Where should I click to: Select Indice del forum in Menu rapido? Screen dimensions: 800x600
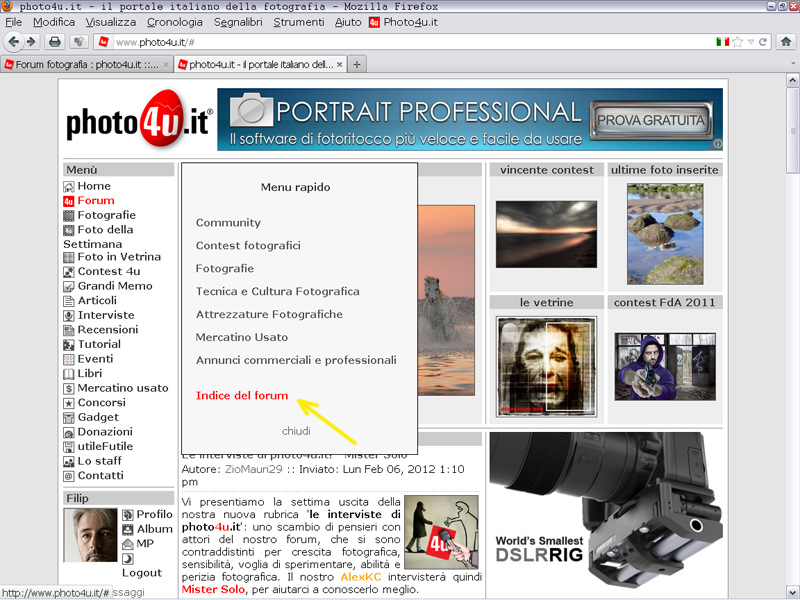(x=242, y=396)
